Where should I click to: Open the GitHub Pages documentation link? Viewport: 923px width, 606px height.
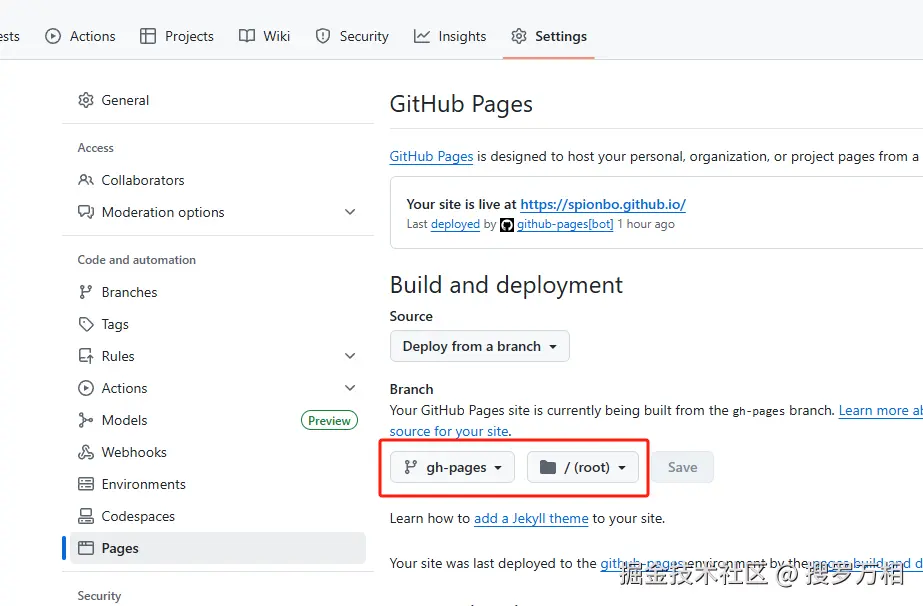coord(431,156)
